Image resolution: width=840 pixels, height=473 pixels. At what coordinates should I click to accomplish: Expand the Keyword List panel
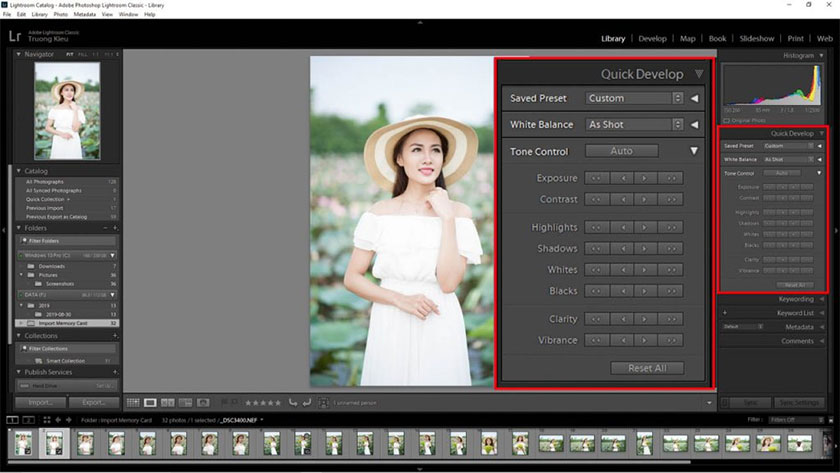pyautogui.click(x=822, y=313)
